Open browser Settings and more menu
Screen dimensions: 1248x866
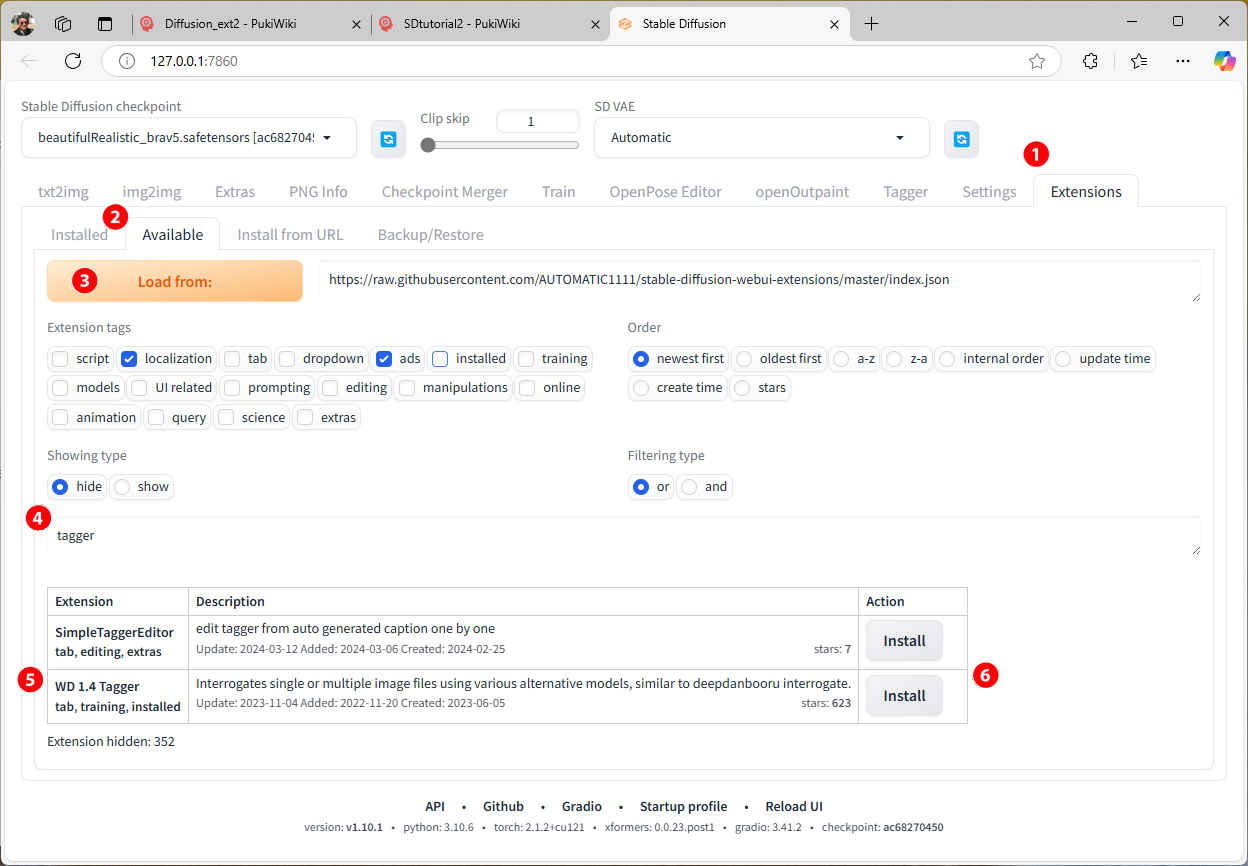[1183, 61]
